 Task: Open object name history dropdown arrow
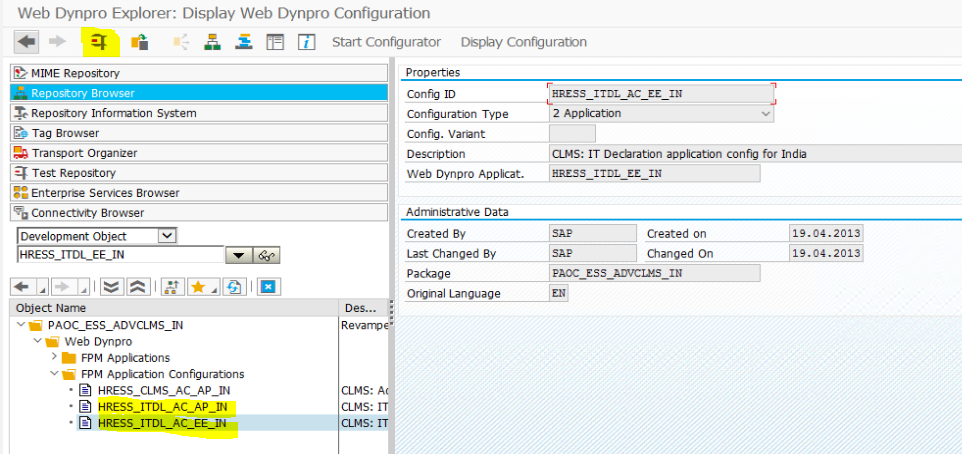point(237,255)
